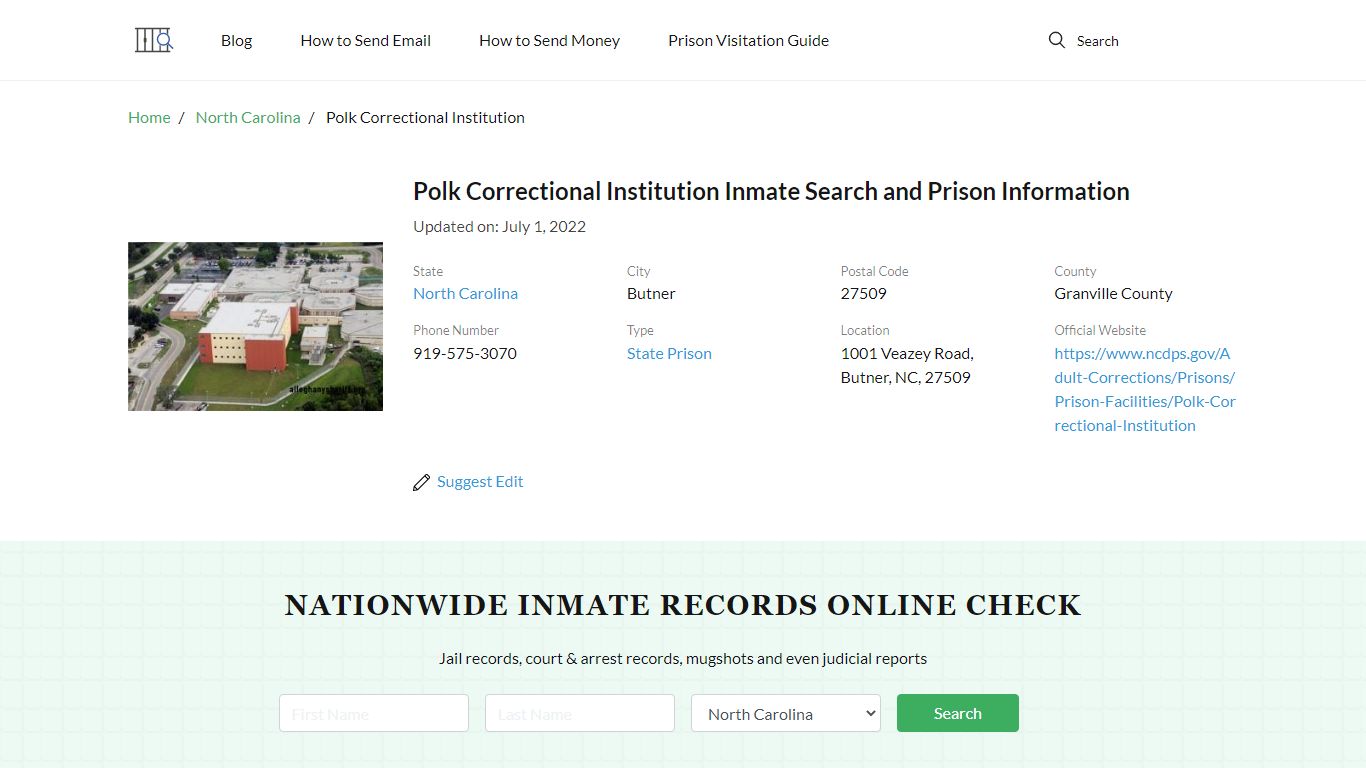Click the Nationwide Inmate Records heading
Image resolution: width=1366 pixels, height=768 pixels.
(683, 605)
